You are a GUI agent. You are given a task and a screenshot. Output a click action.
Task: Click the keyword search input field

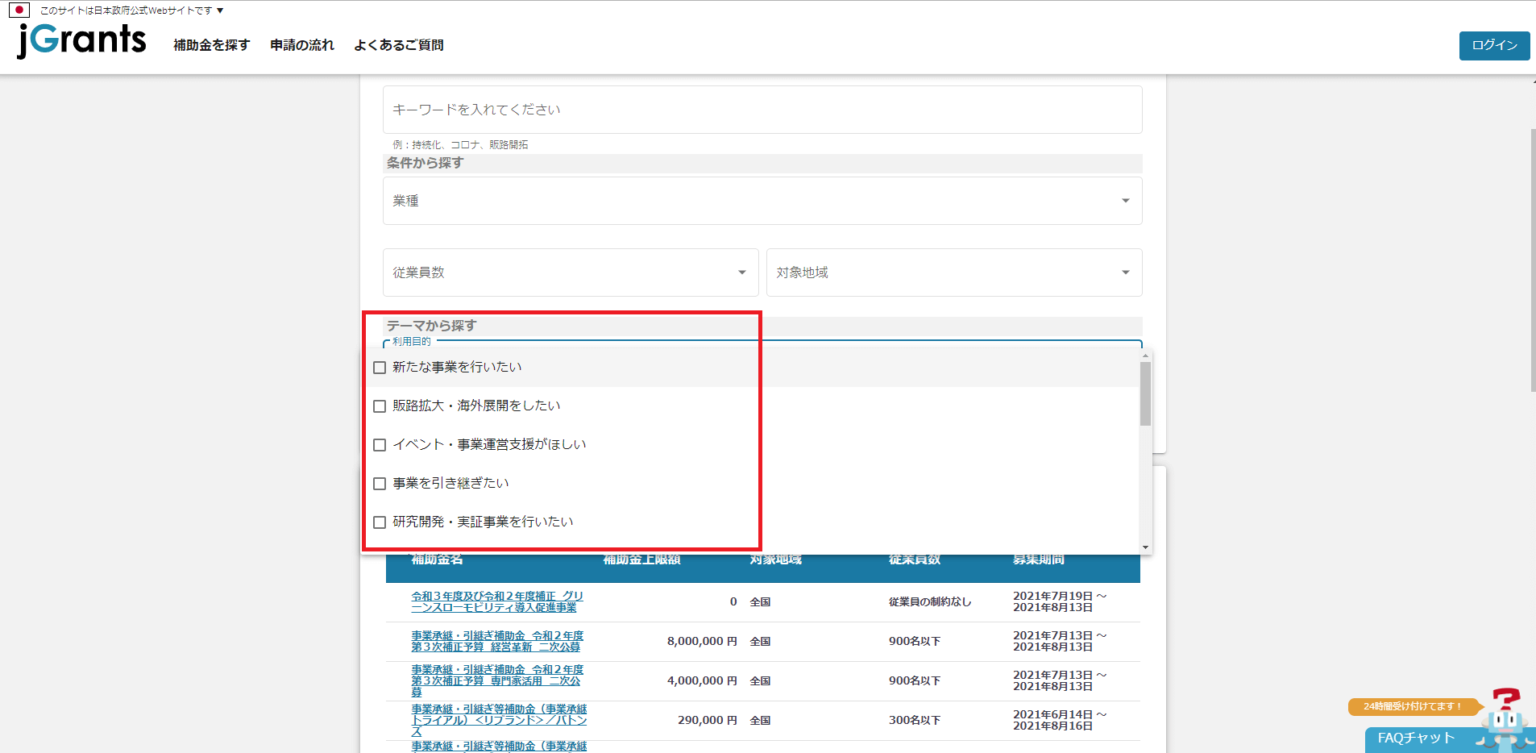762,109
